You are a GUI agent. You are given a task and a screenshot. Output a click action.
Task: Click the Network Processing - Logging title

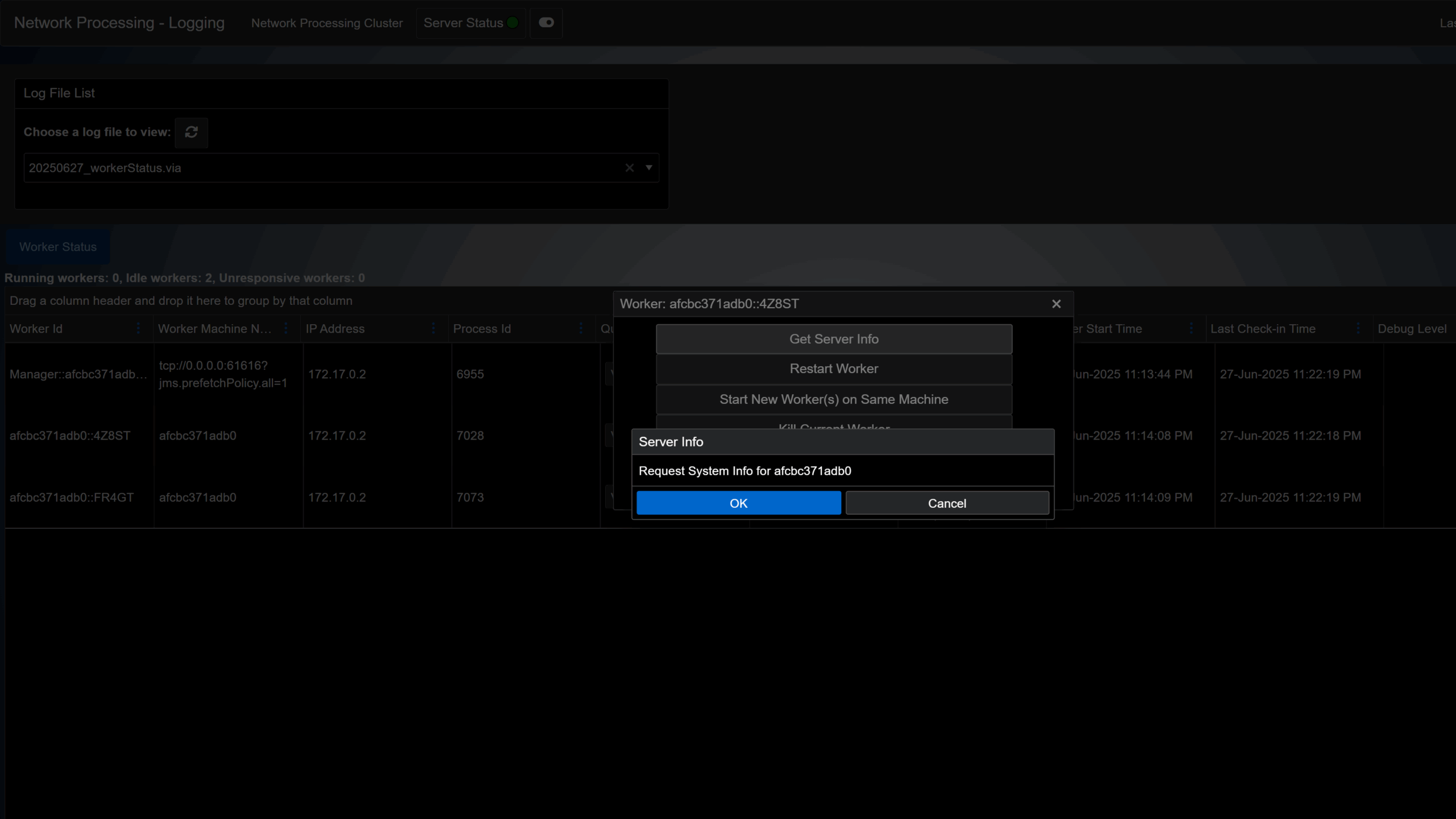pyautogui.click(x=119, y=23)
